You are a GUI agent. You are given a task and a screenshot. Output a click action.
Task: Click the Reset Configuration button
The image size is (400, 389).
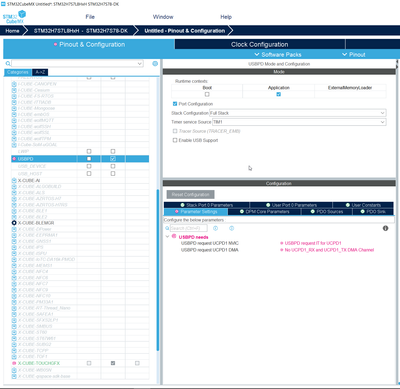coord(190,194)
